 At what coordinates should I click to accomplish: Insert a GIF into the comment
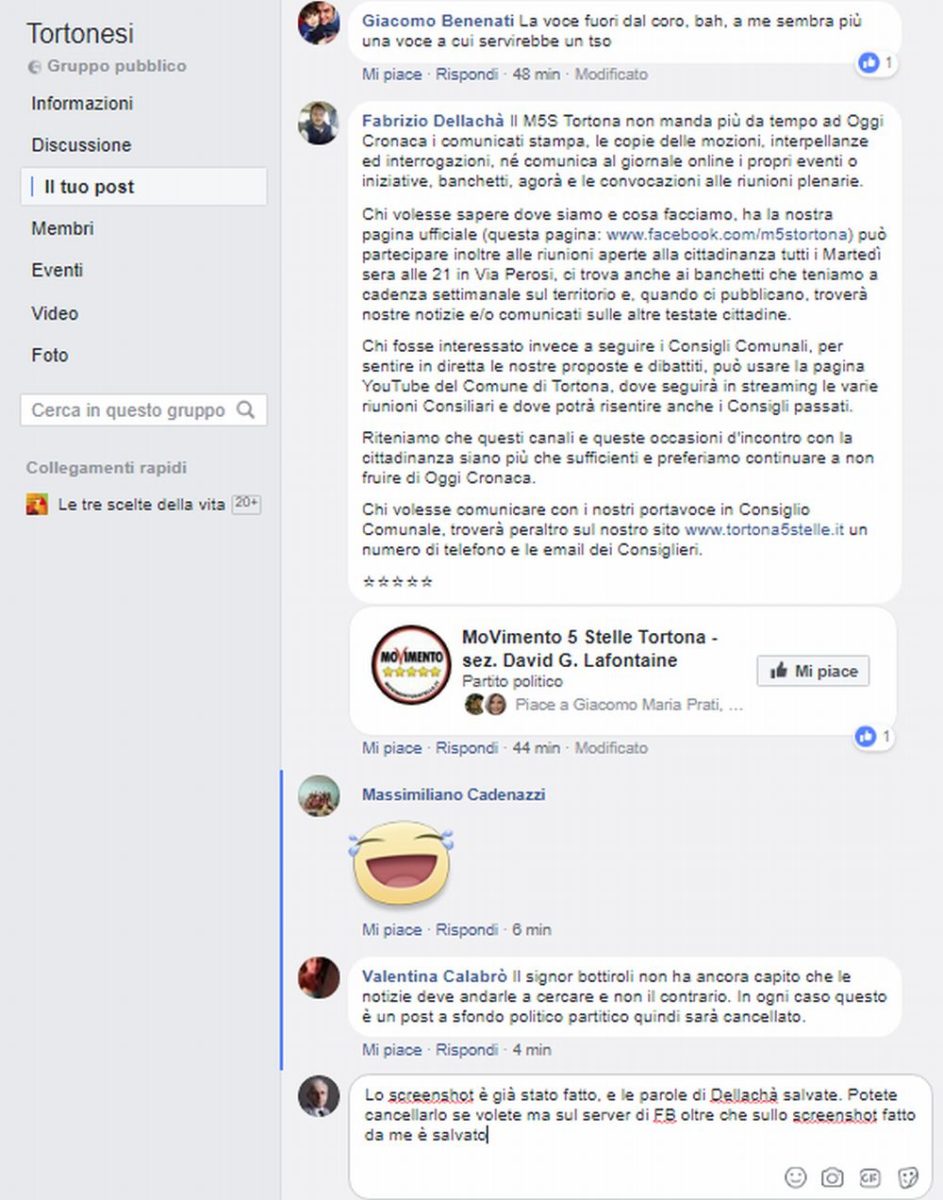coord(870,1177)
